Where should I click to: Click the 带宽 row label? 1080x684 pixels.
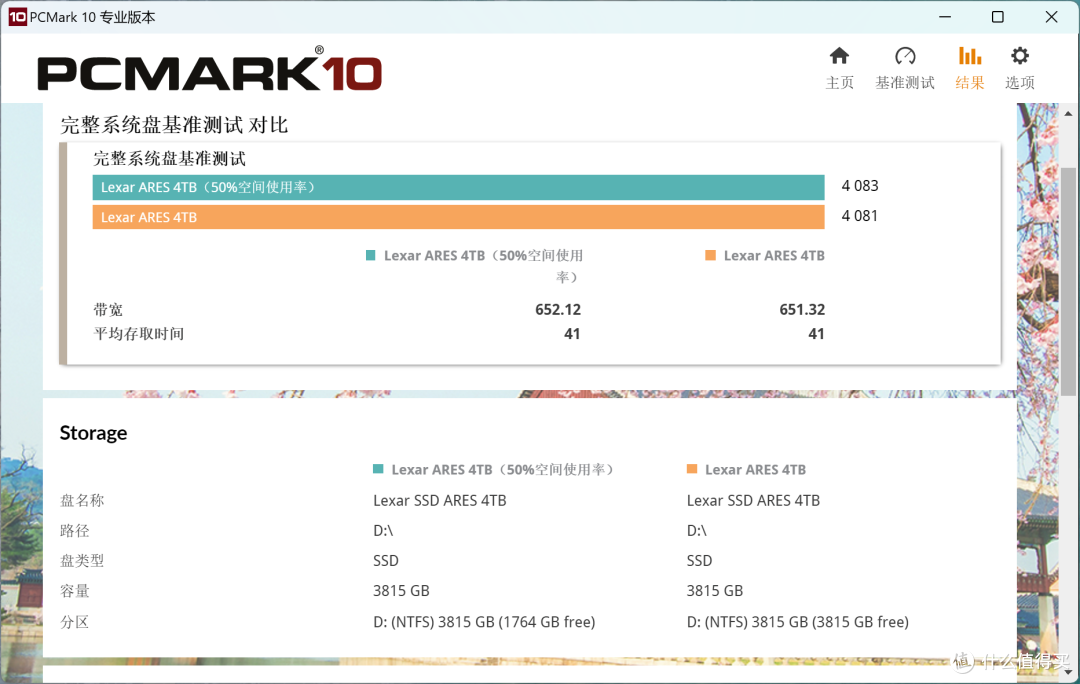coord(108,310)
